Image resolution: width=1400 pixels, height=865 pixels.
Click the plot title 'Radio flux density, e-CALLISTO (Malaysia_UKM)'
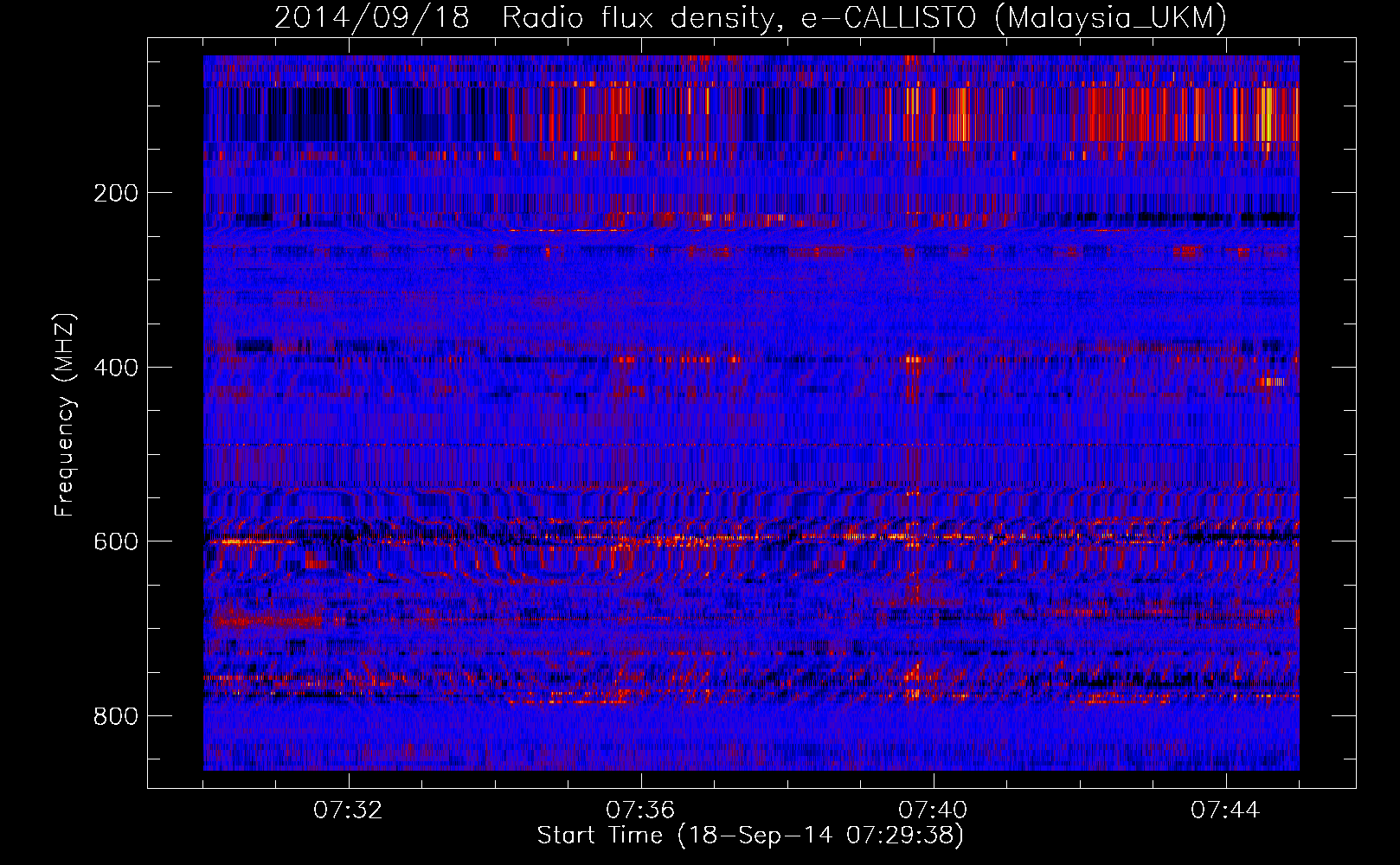[x=864, y=18]
